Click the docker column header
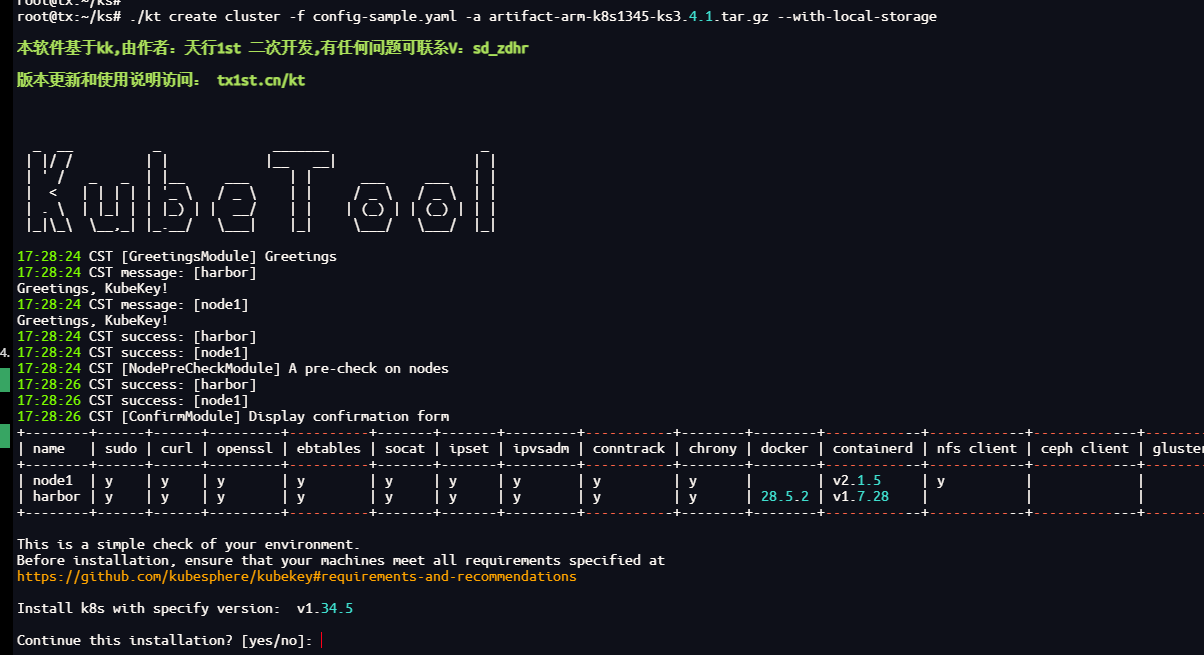 [x=785, y=448]
